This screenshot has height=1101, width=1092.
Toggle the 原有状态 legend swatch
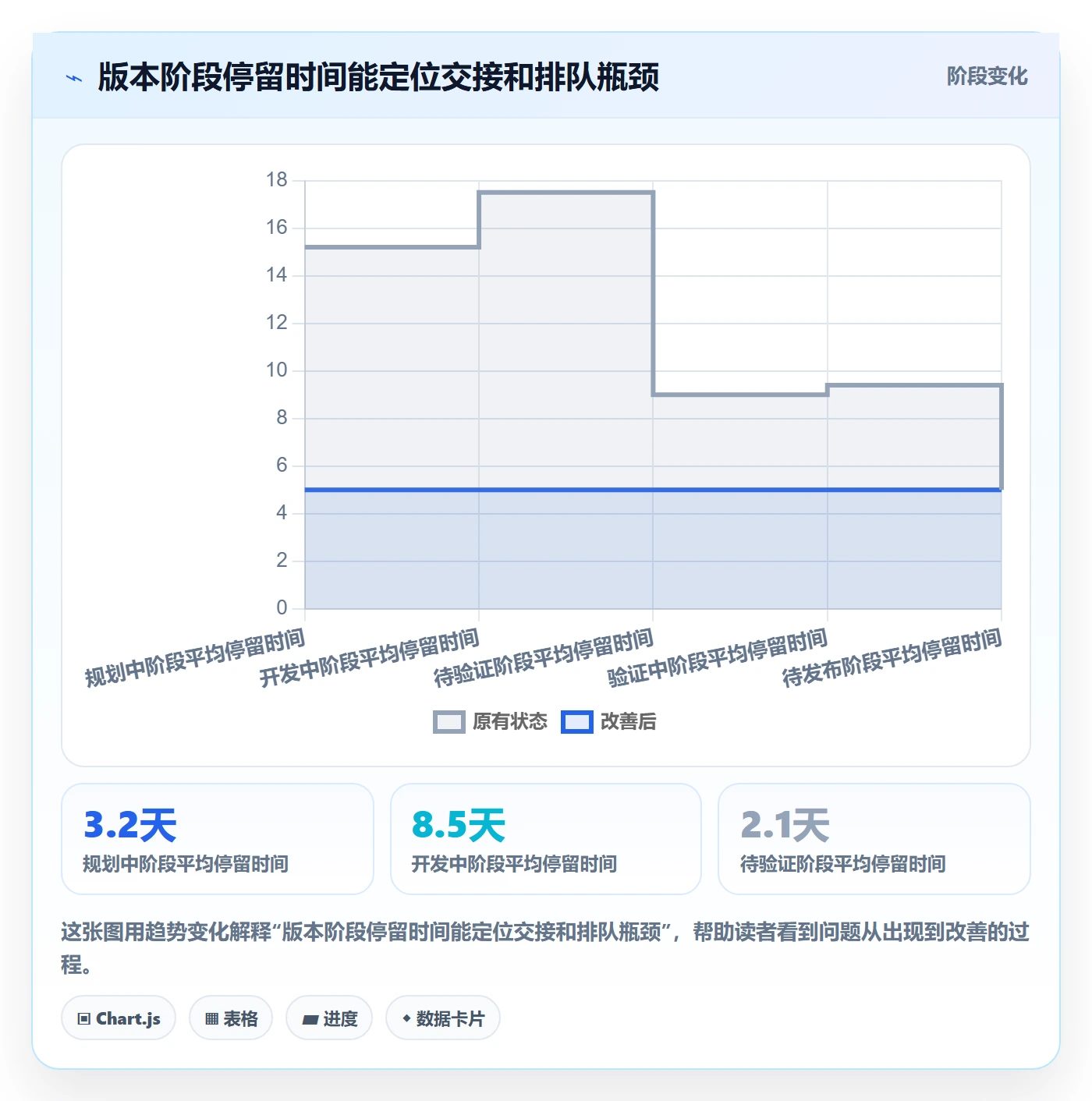pos(449,722)
